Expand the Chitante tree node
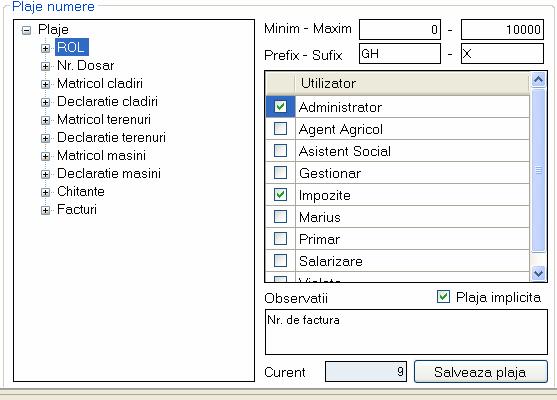This screenshot has height=400, width=557. click(x=45, y=192)
